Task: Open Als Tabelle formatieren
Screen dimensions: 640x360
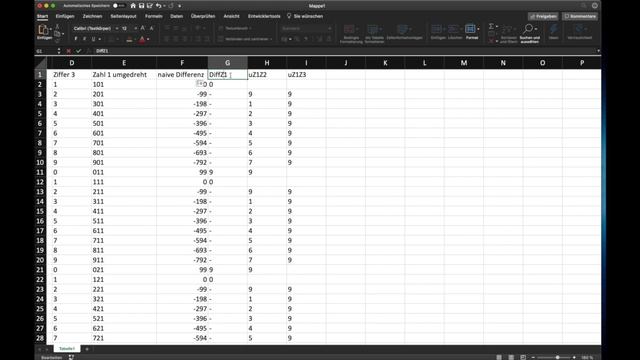Action: coord(374,33)
